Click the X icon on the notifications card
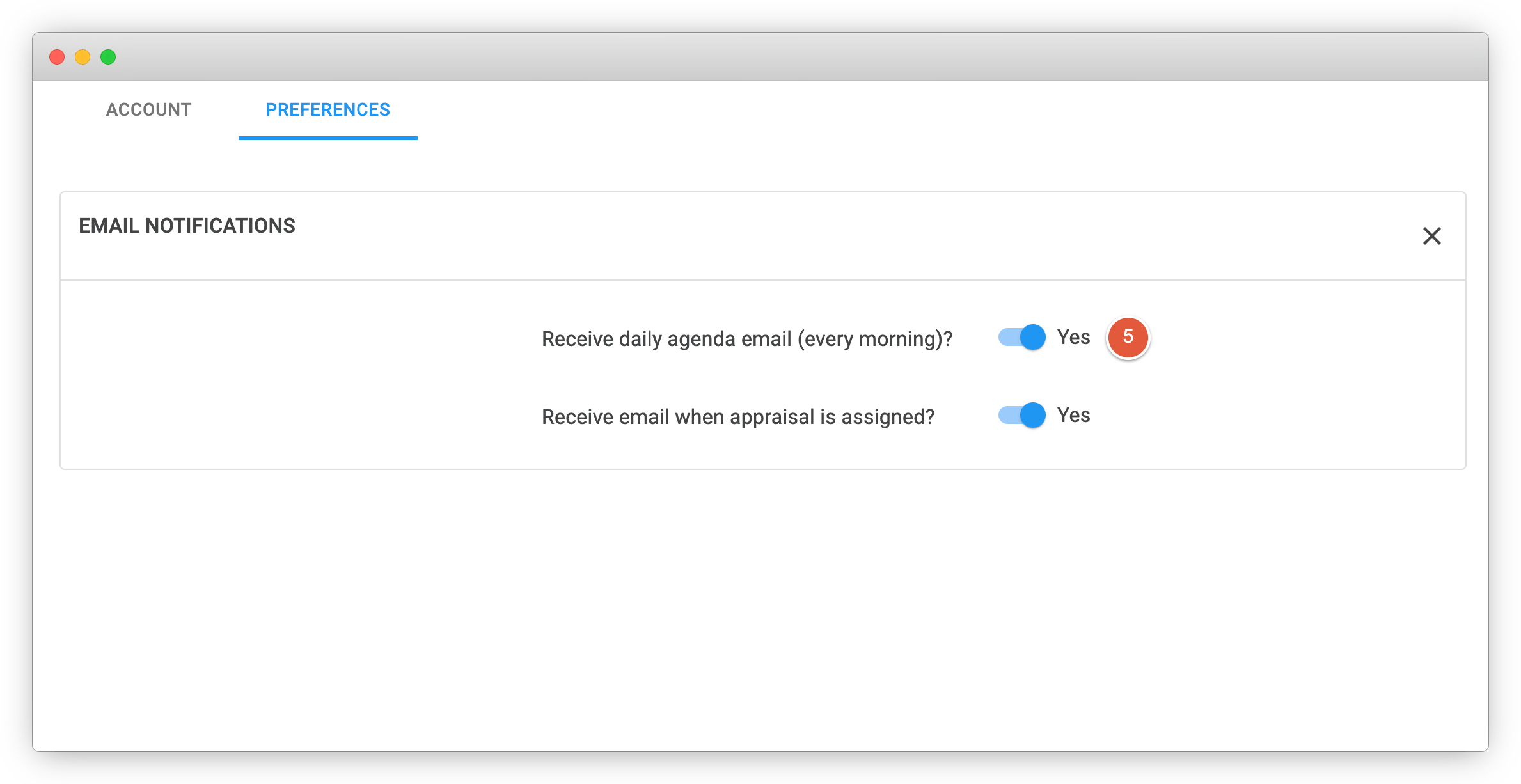 click(x=1433, y=237)
